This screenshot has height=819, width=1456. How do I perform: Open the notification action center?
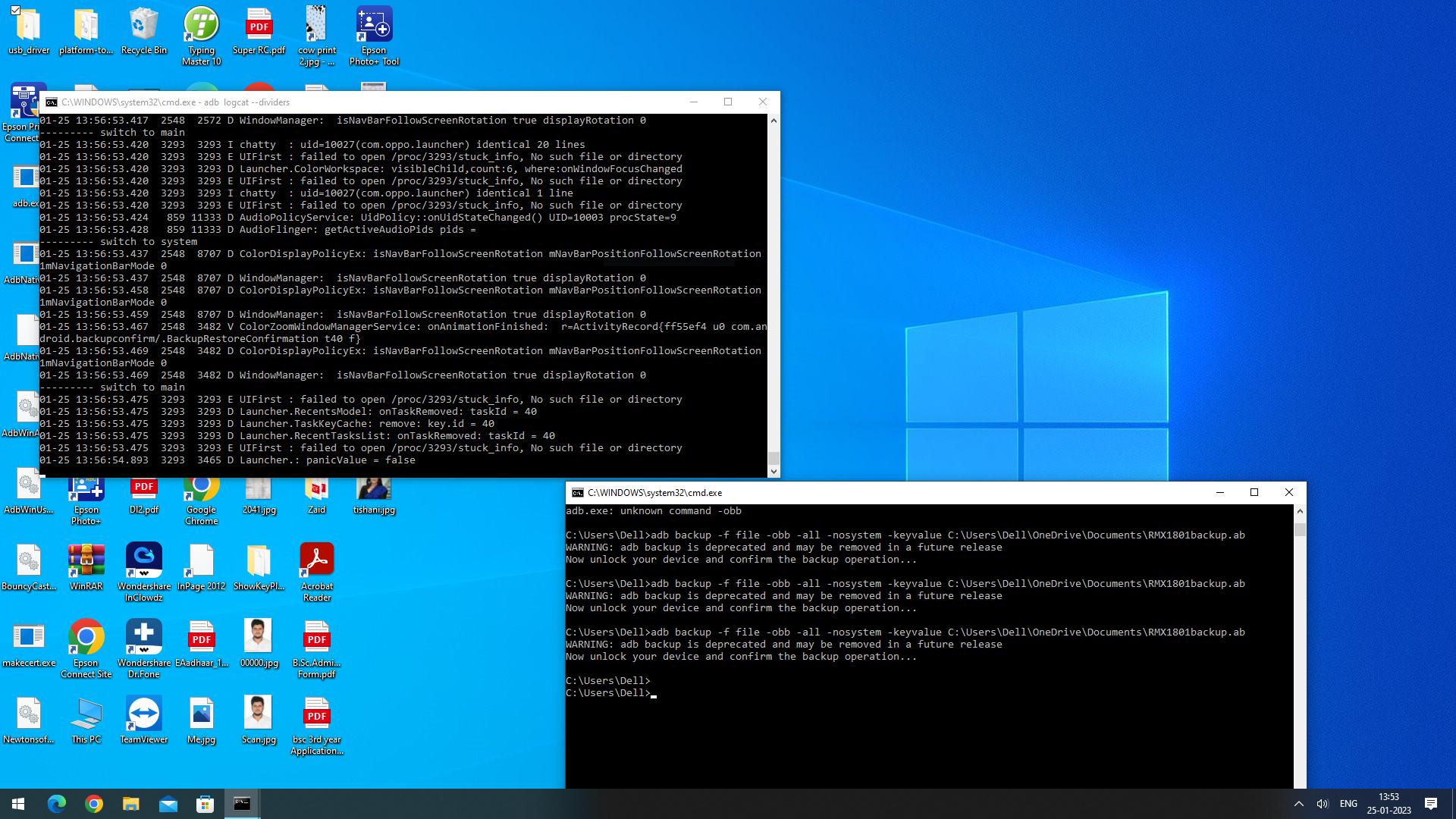pos(1431,804)
